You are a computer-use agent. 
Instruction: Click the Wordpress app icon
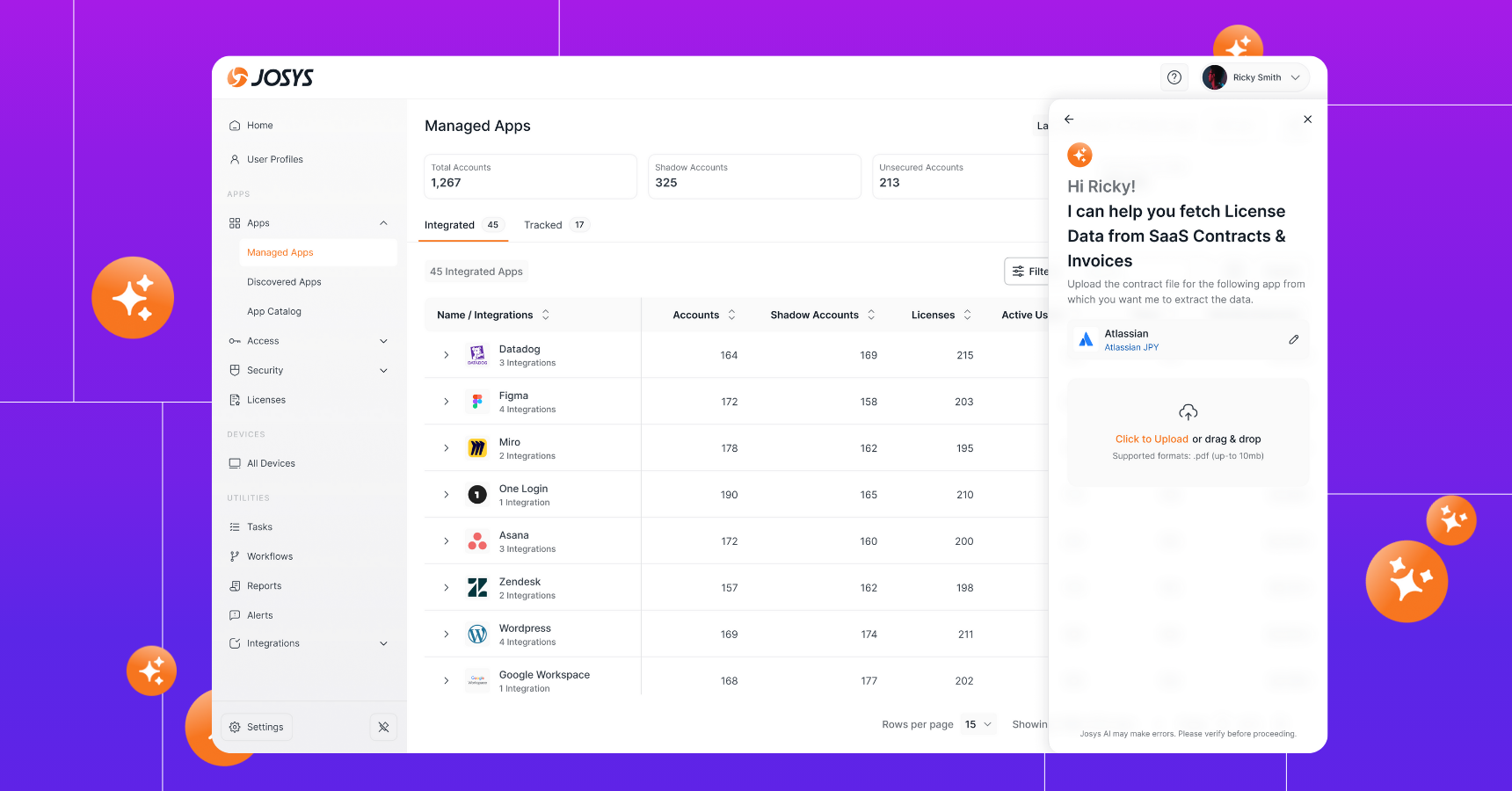point(477,635)
